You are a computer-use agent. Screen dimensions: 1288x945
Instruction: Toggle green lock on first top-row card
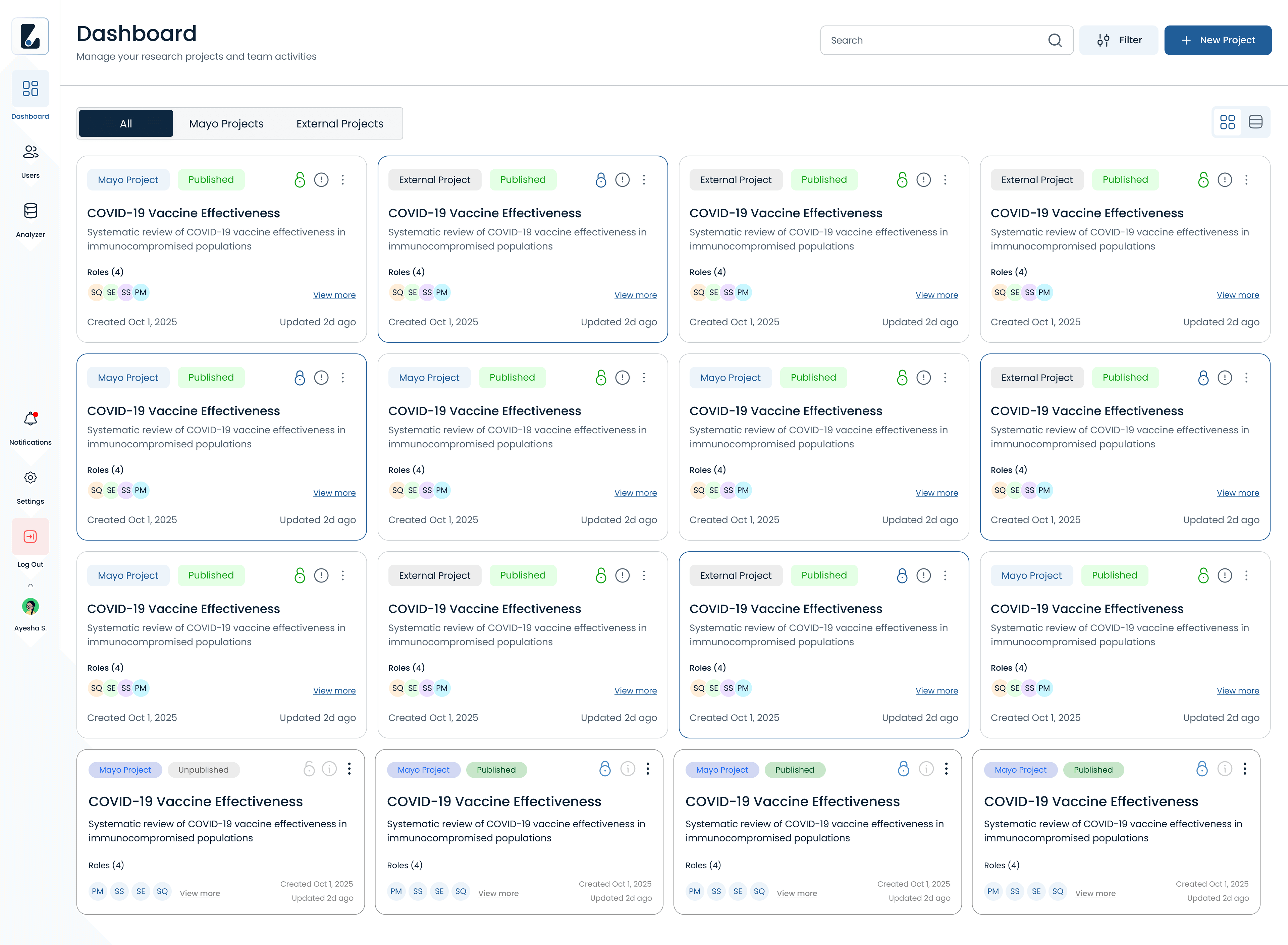point(300,180)
